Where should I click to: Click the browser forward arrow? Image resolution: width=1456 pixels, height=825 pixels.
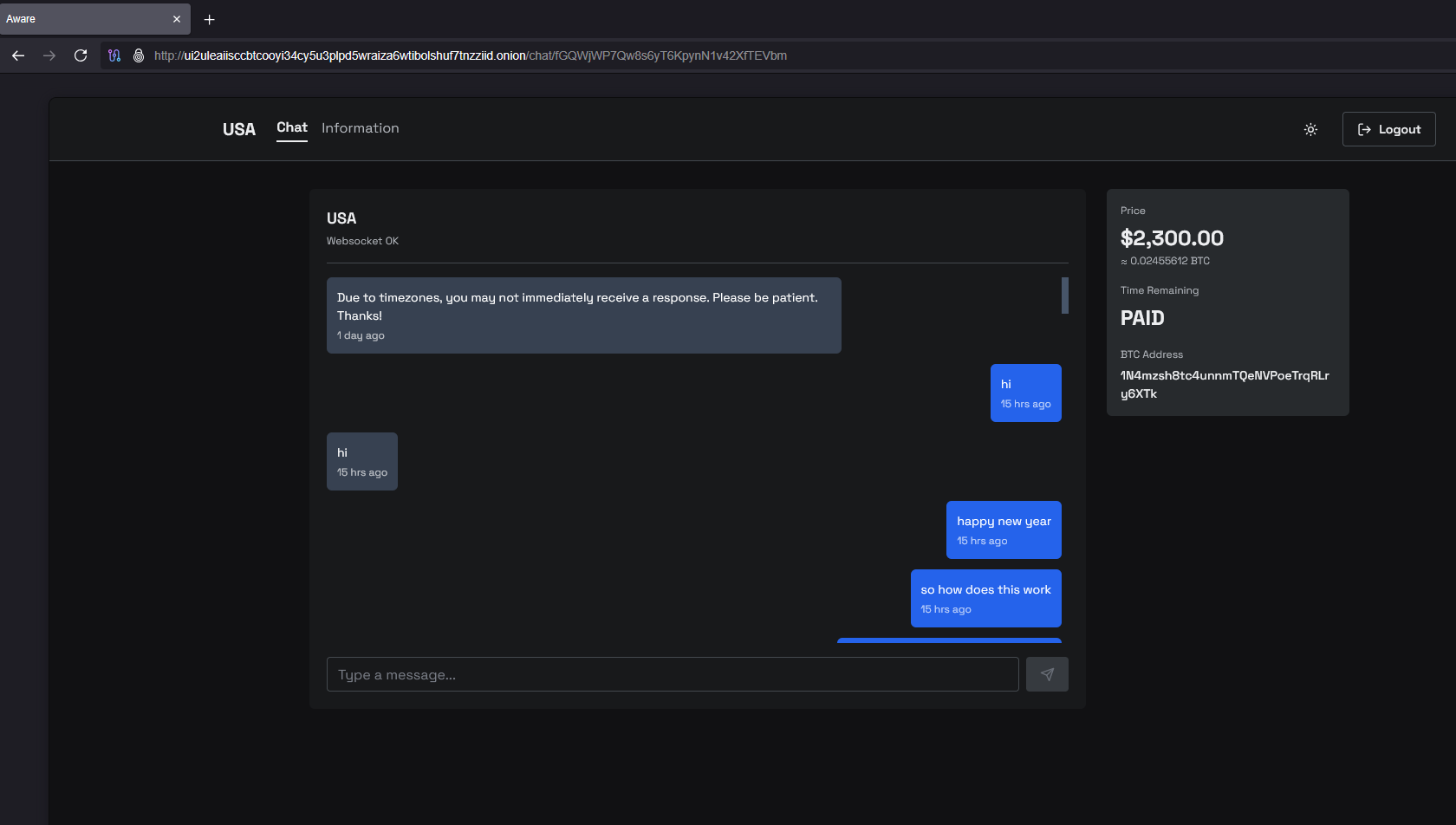(x=49, y=55)
